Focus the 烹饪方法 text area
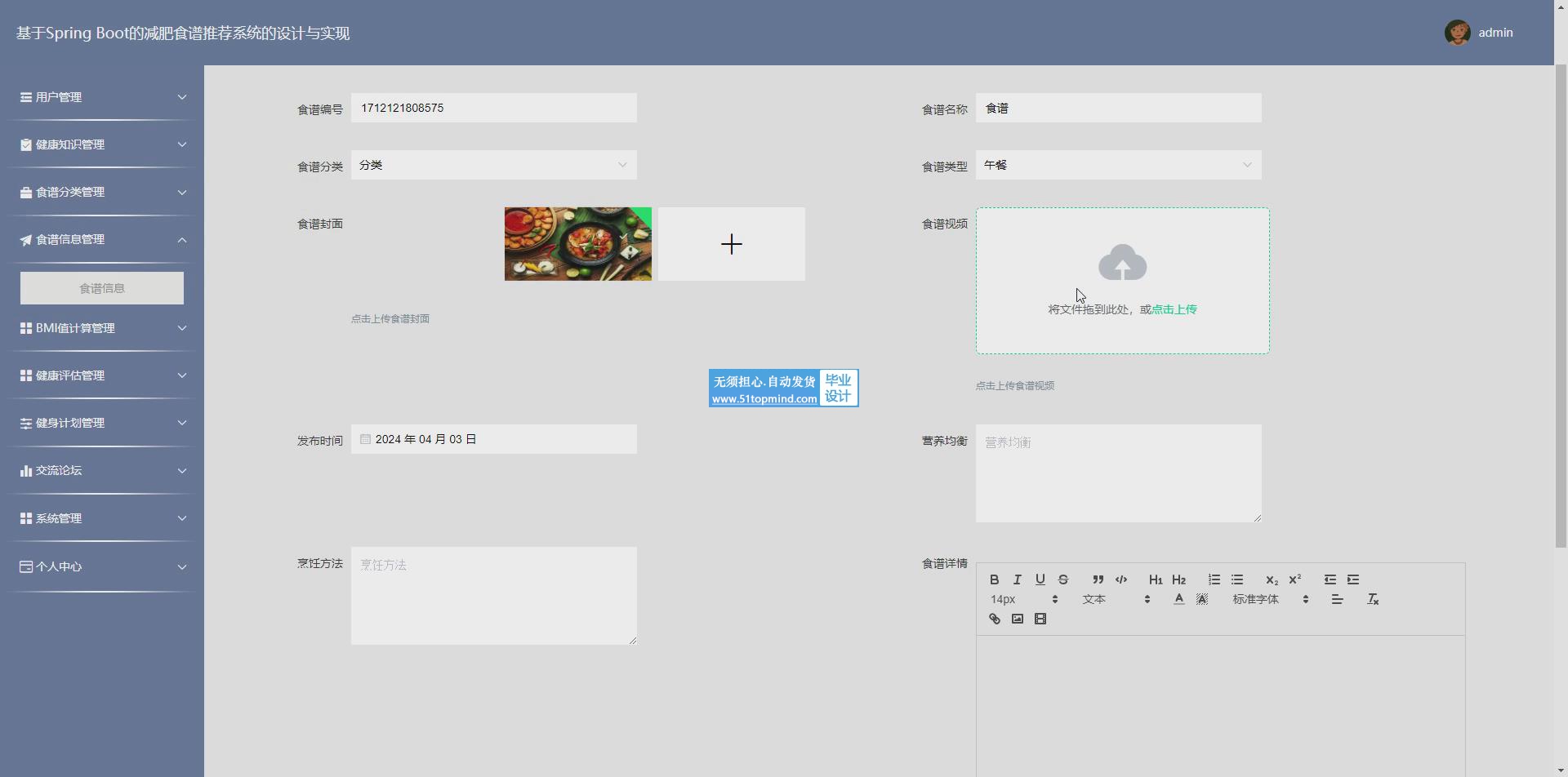 [494, 596]
